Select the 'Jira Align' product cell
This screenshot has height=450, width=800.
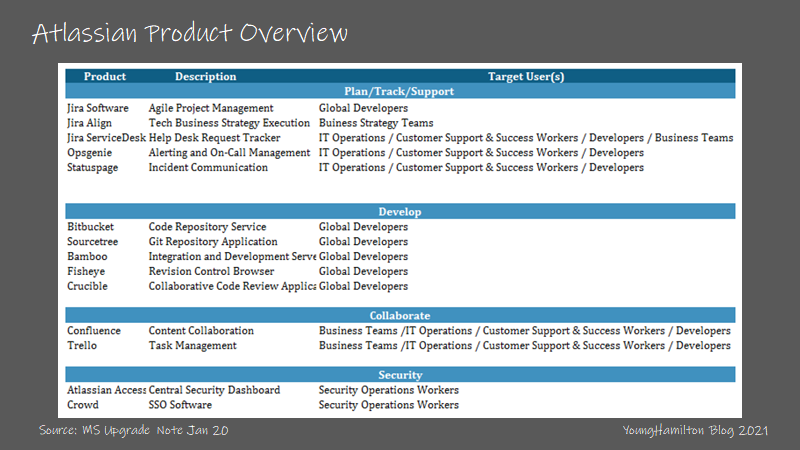(89, 123)
